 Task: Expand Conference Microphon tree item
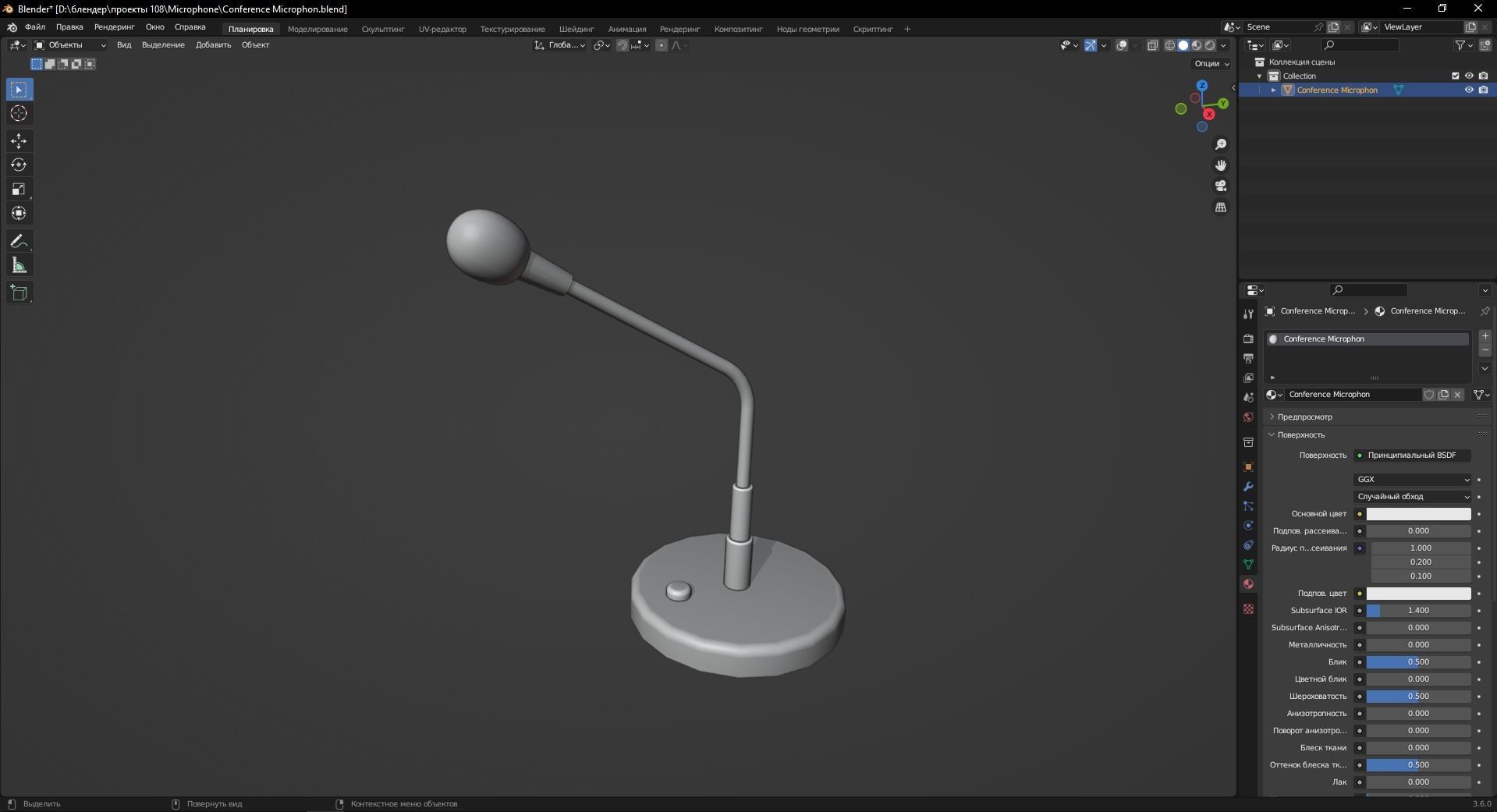pos(1273,90)
